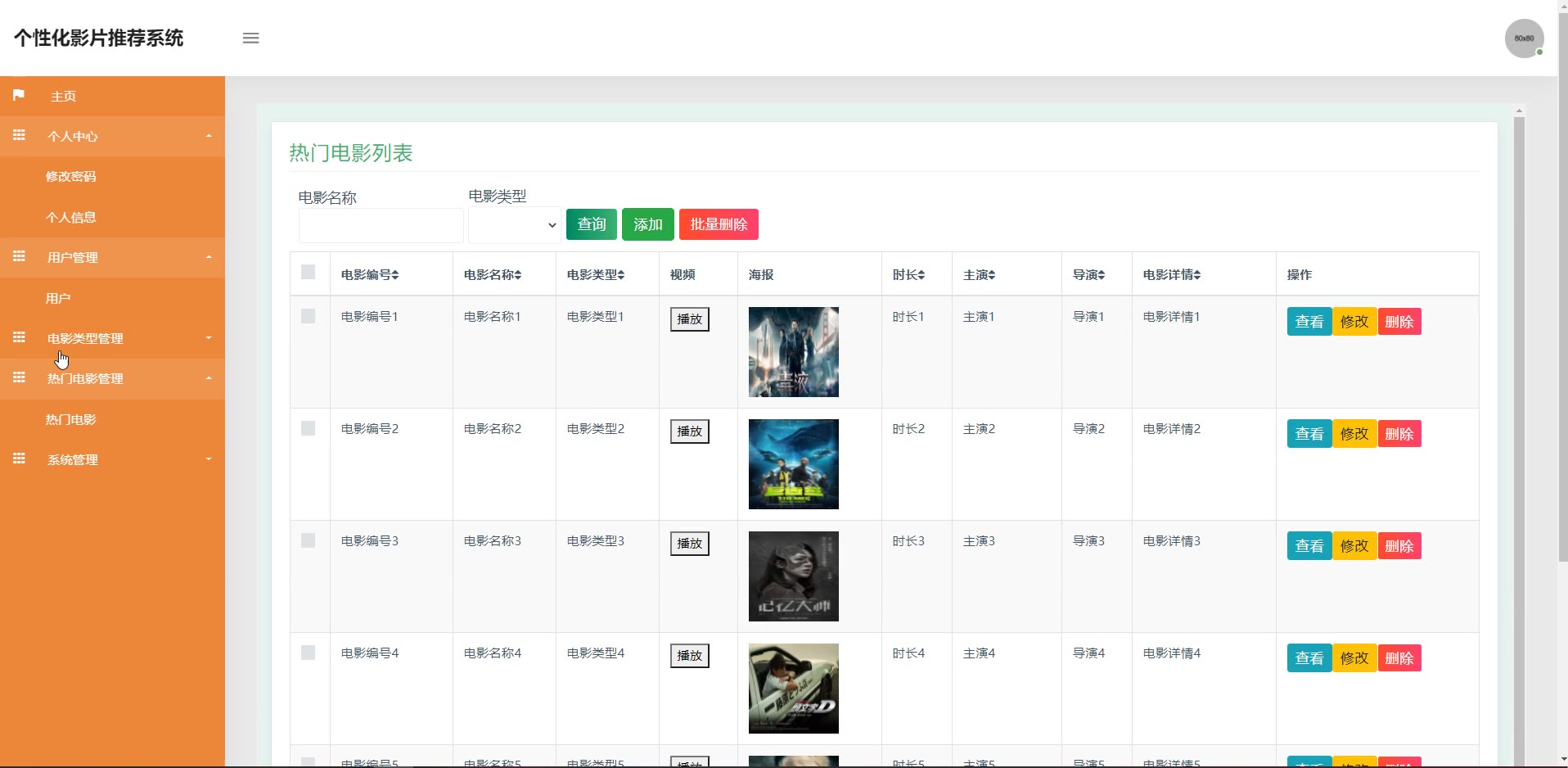Click the flag icon beside 主页
Image resolution: width=1568 pixels, height=768 pixels.
[x=19, y=95]
